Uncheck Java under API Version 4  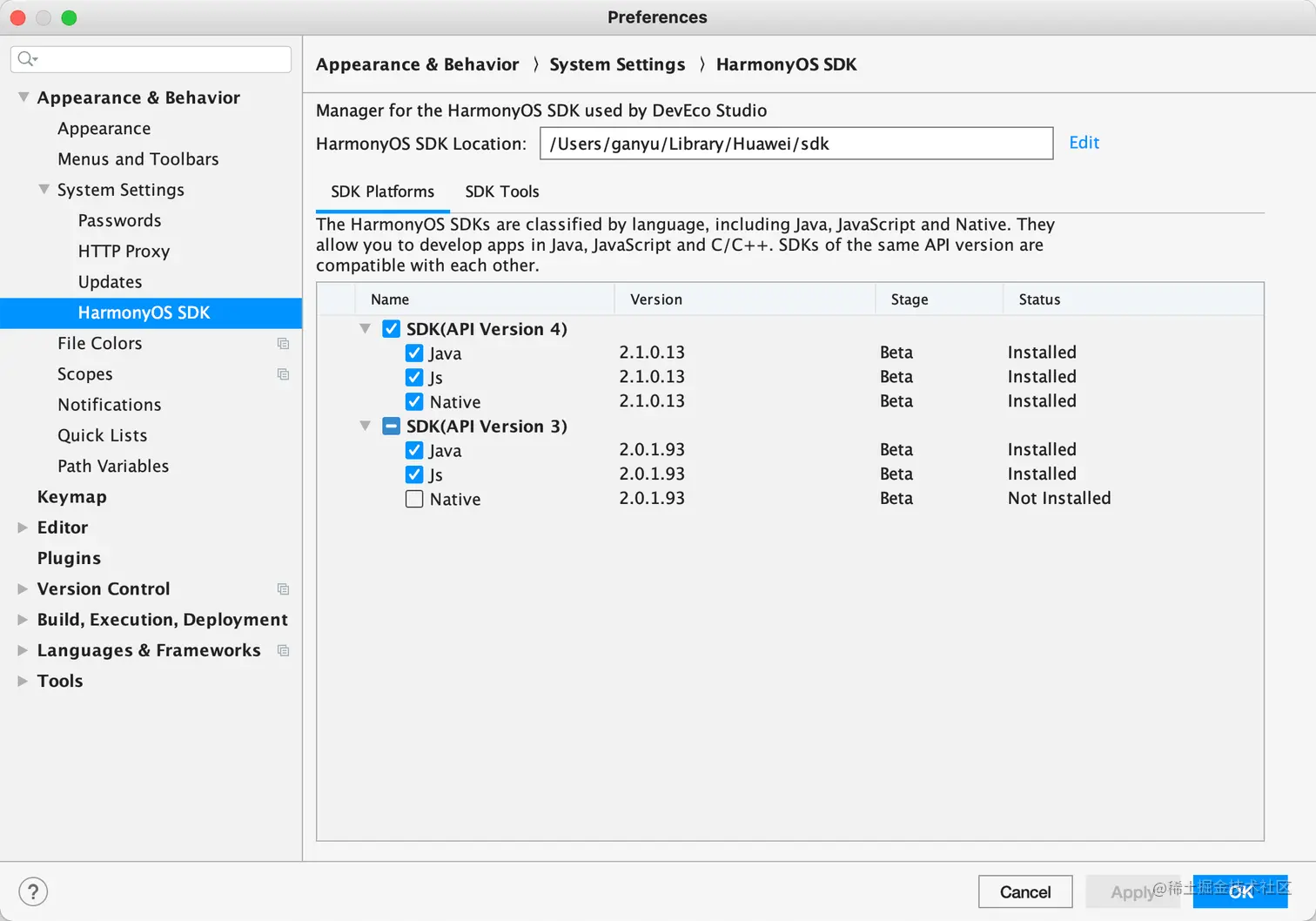(x=414, y=353)
